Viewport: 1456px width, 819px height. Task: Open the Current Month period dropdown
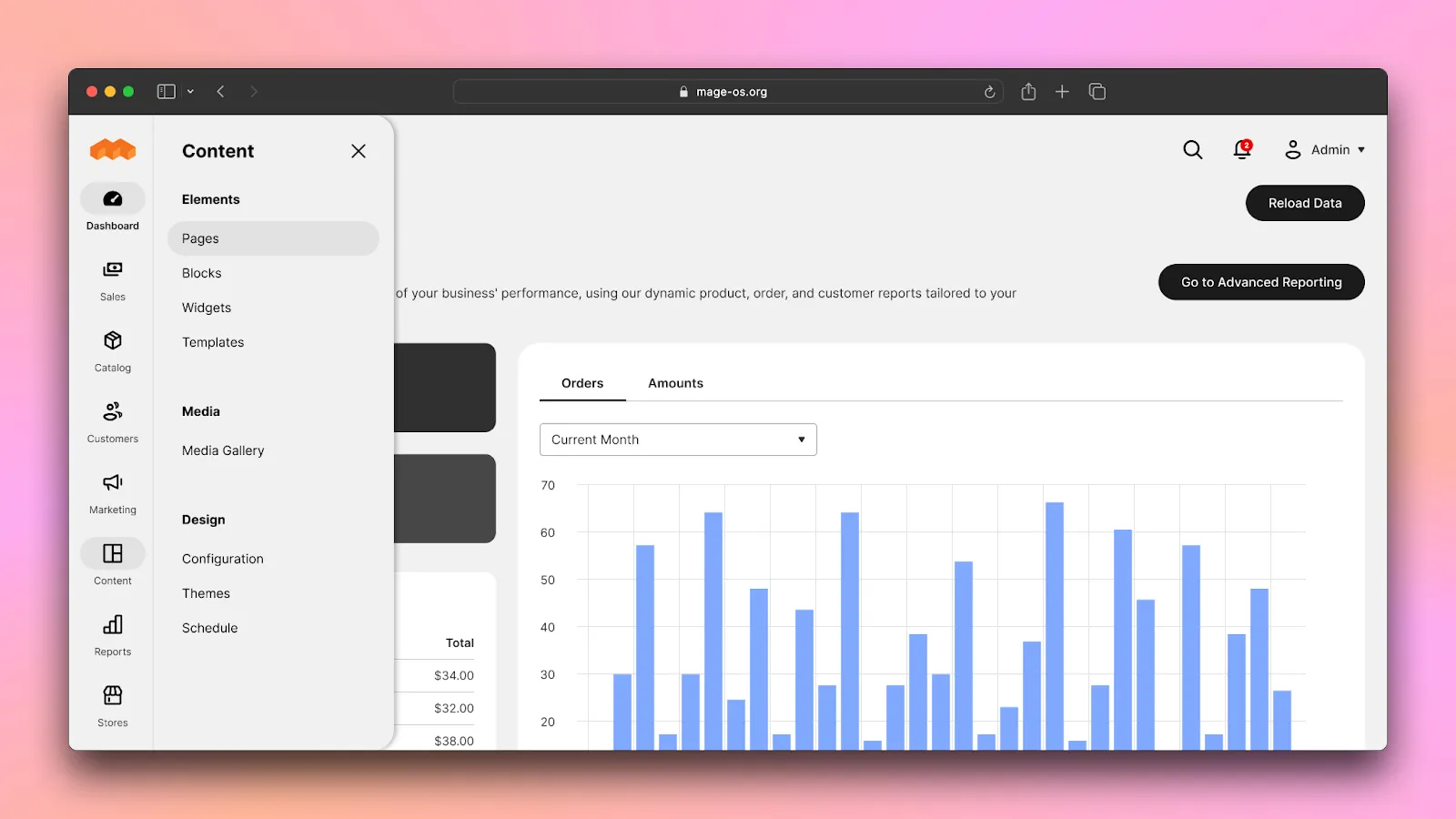[678, 440]
